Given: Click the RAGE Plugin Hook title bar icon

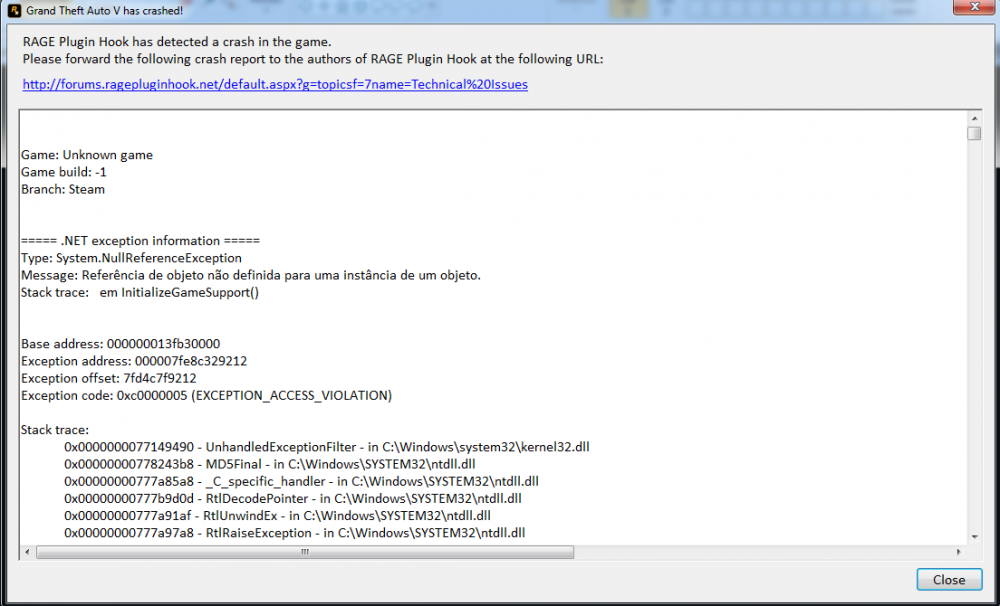Looking at the screenshot, I should click(x=14, y=11).
